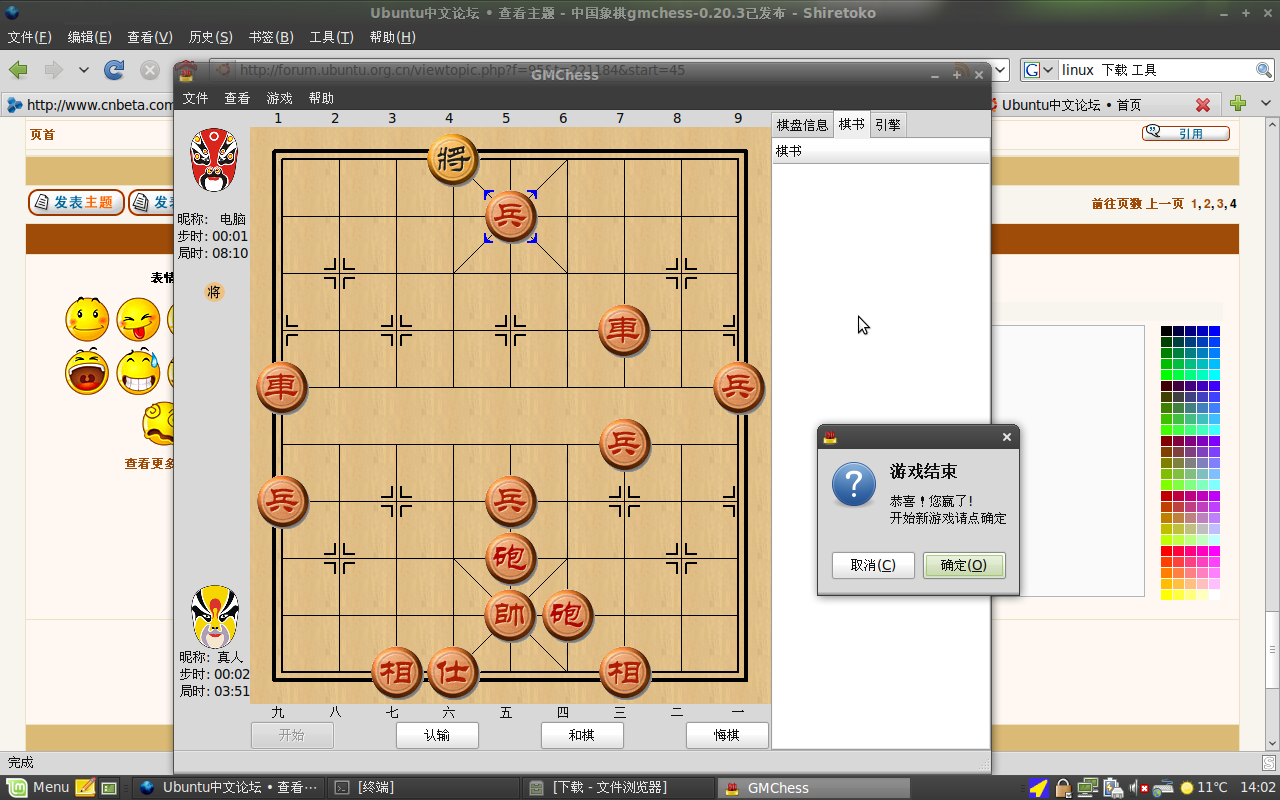Pick the black swatch in the color palette
This screenshot has height=800, width=1280.
click(x=1166, y=331)
